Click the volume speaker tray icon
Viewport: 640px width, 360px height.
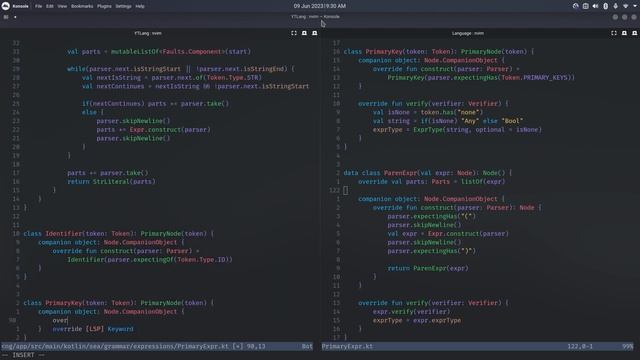click(596, 6)
